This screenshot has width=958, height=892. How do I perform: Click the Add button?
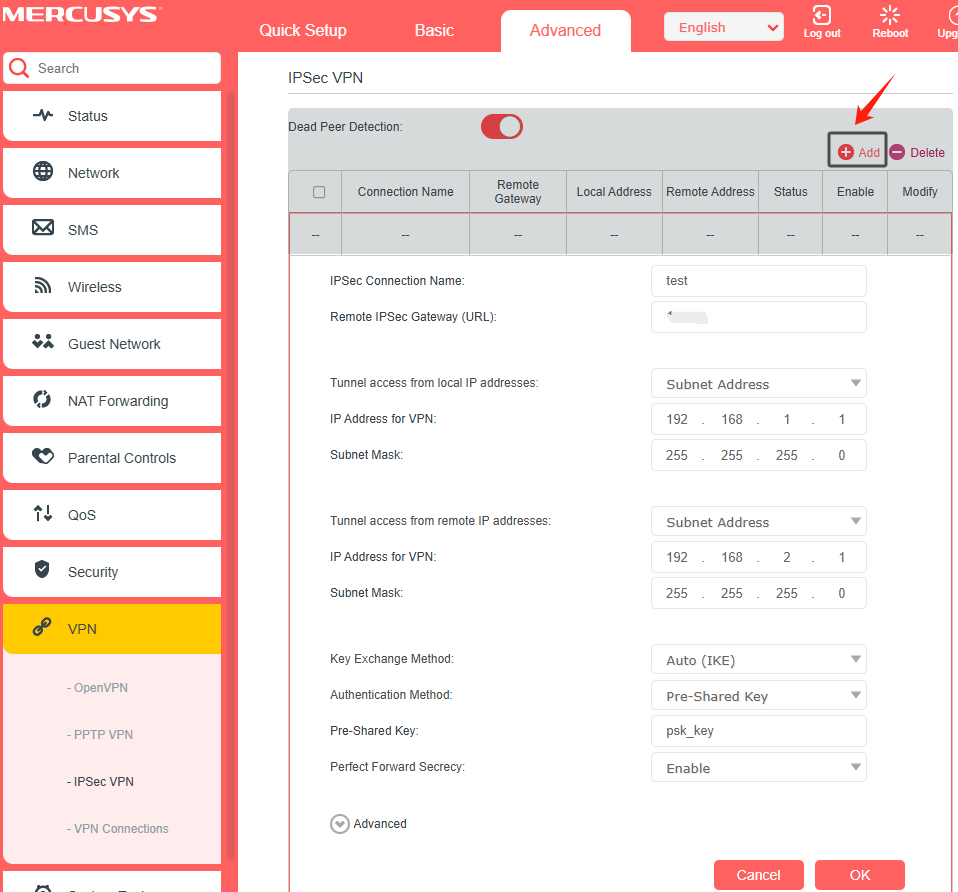[x=857, y=152]
